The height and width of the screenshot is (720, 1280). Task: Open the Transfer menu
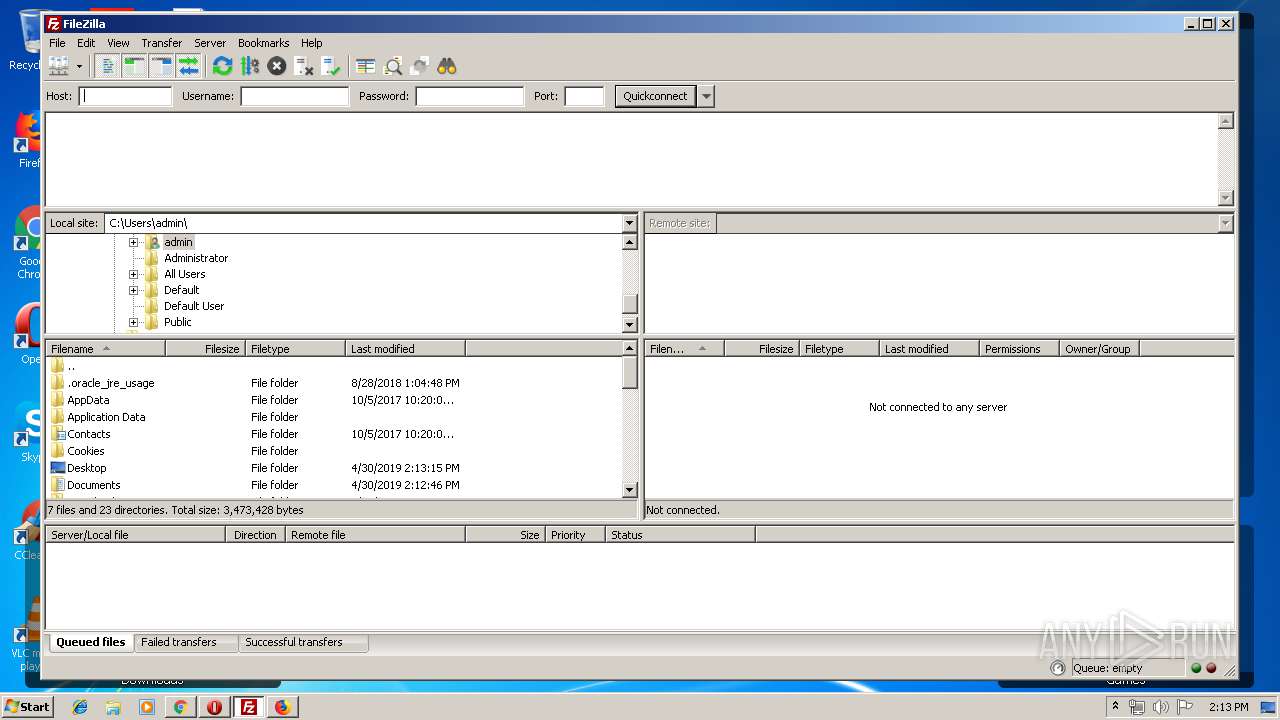point(161,43)
